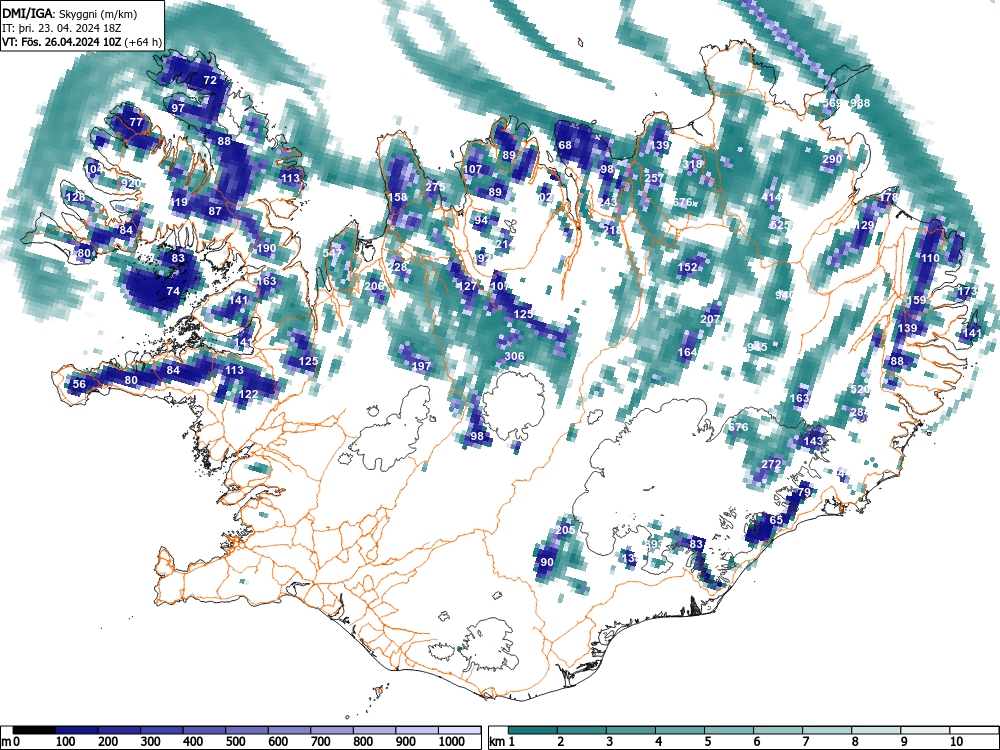The image size is (1000, 750).
Task: Click the visibility value 272
Action: click(771, 464)
